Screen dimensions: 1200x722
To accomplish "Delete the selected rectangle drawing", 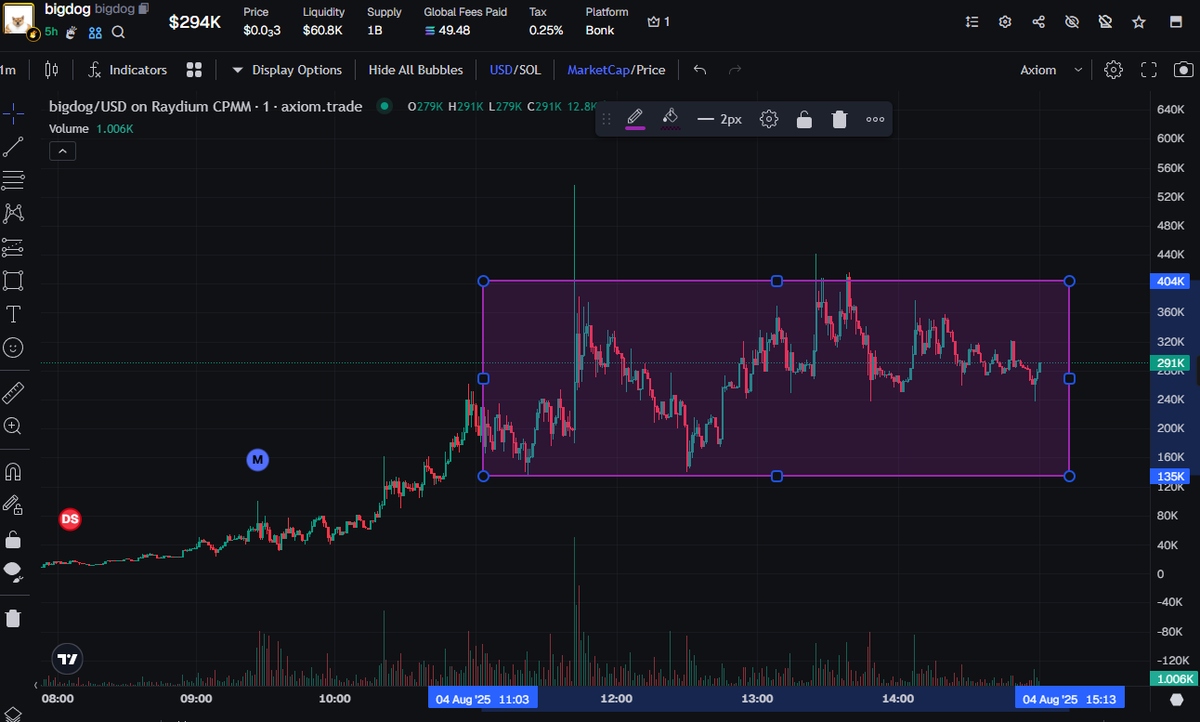I will point(840,119).
